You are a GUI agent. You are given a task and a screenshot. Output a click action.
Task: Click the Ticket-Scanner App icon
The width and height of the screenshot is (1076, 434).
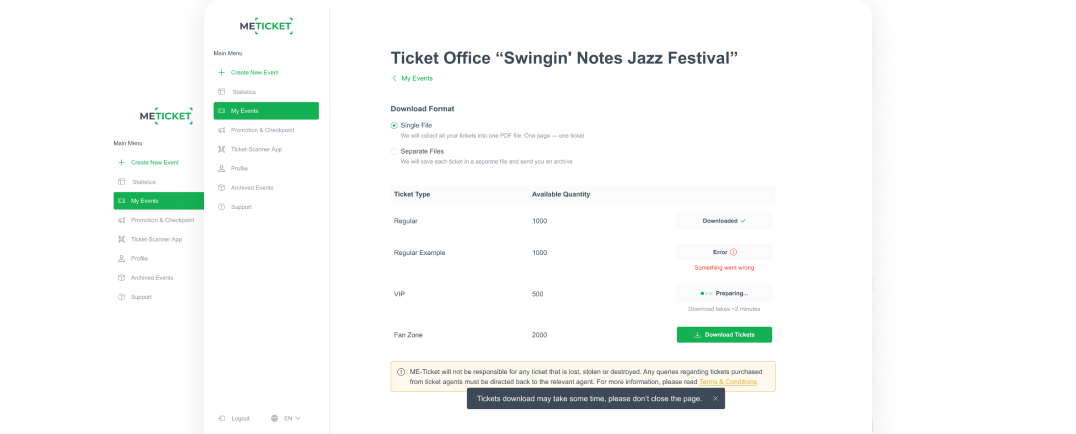coord(221,149)
